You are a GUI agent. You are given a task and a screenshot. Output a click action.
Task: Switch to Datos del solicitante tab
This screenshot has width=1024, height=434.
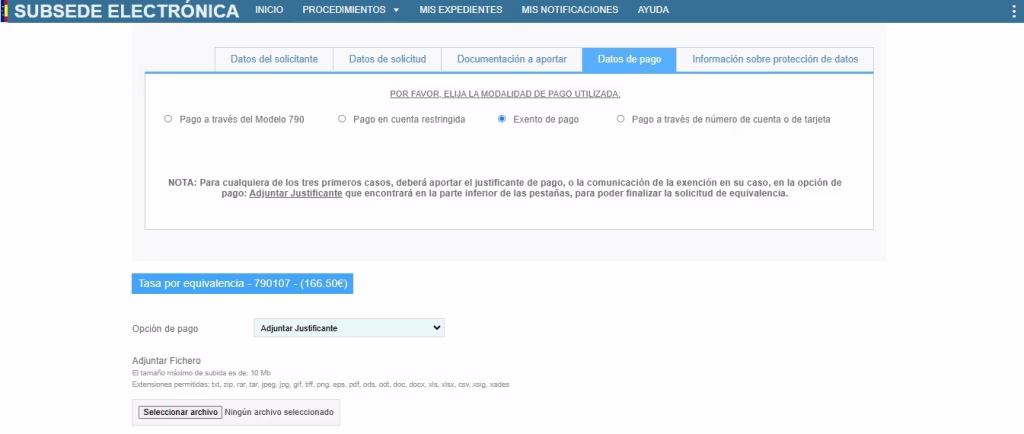274,59
